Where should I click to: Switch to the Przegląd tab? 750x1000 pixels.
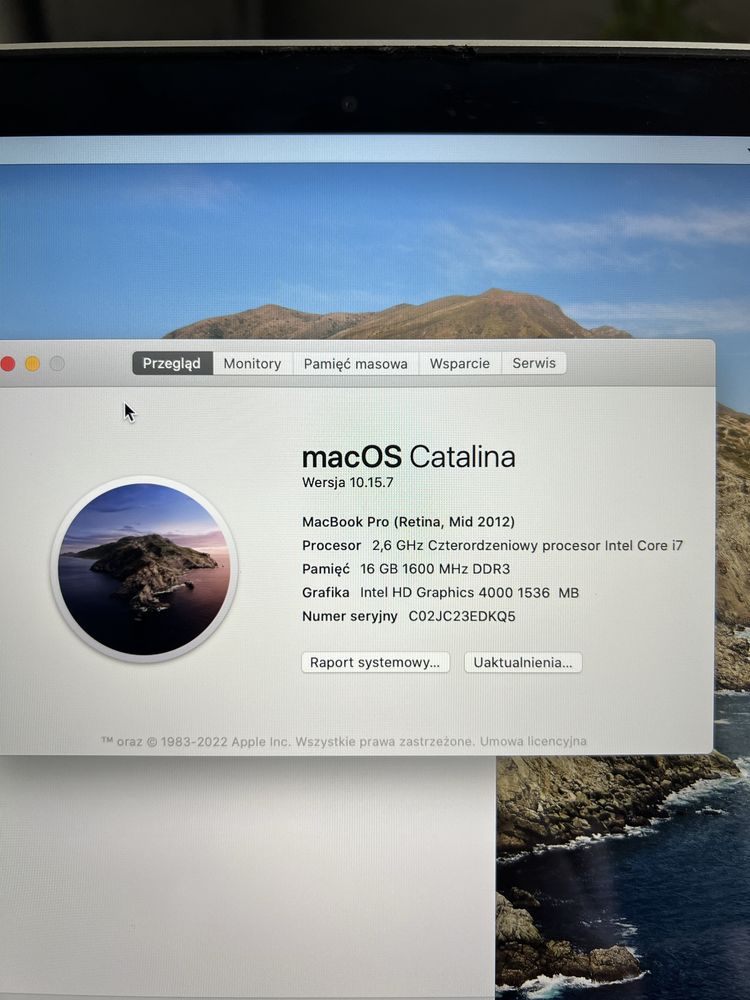(x=172, y=364)
